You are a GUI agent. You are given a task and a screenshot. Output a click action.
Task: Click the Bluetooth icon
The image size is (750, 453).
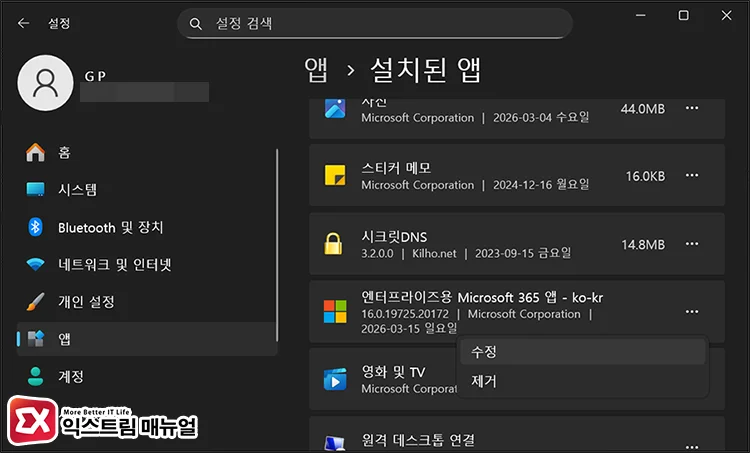pyautogui.click(x=35, y=227)
